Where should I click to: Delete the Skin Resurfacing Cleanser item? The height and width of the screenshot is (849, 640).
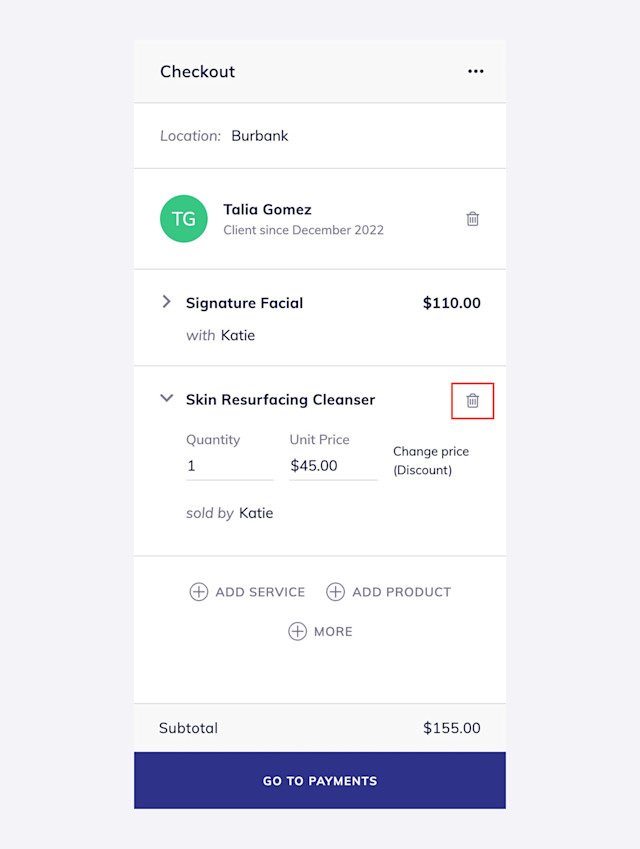[x=473, y=401]
